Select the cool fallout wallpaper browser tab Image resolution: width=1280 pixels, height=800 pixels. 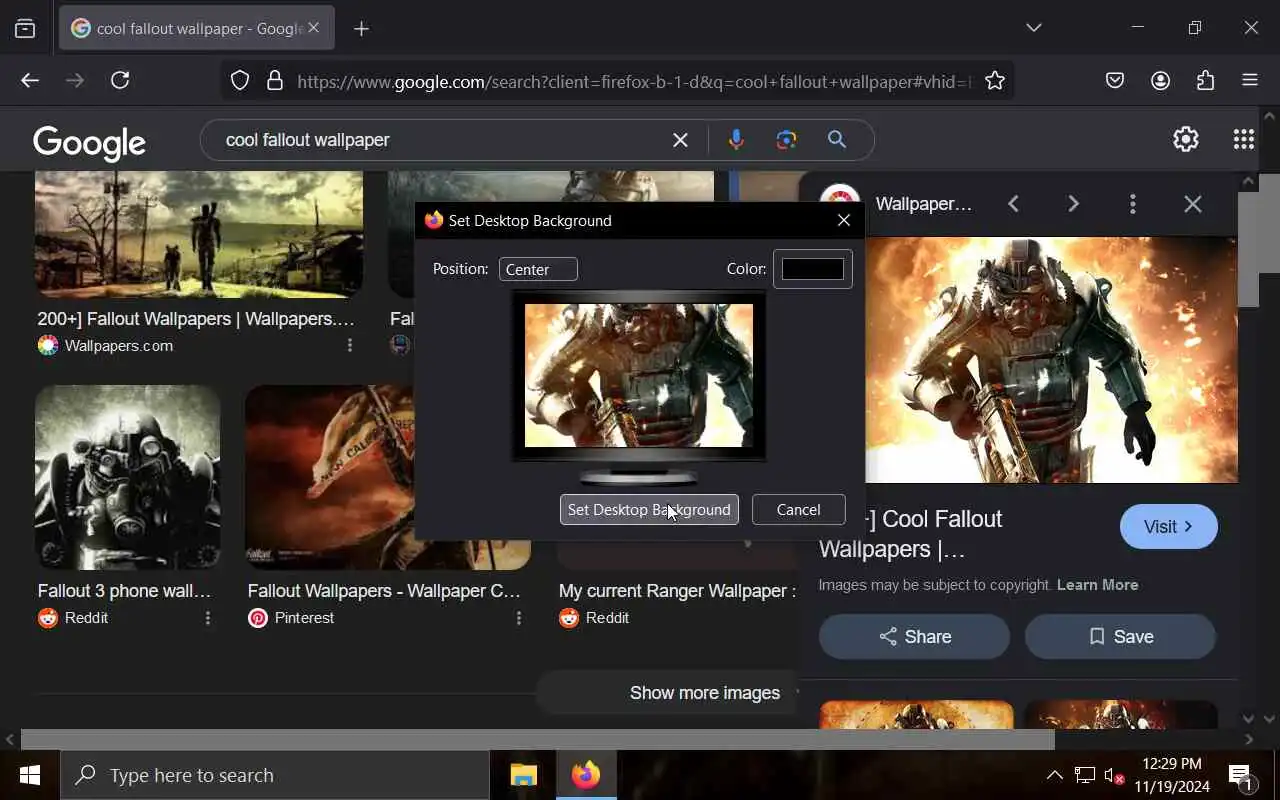click(197, 28)
